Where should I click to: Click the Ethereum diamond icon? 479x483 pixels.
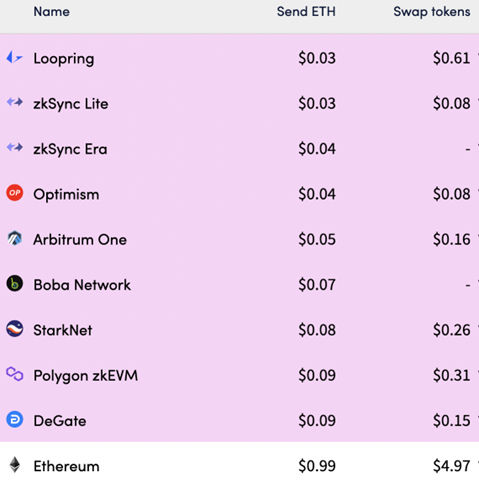tap(15, 465)
